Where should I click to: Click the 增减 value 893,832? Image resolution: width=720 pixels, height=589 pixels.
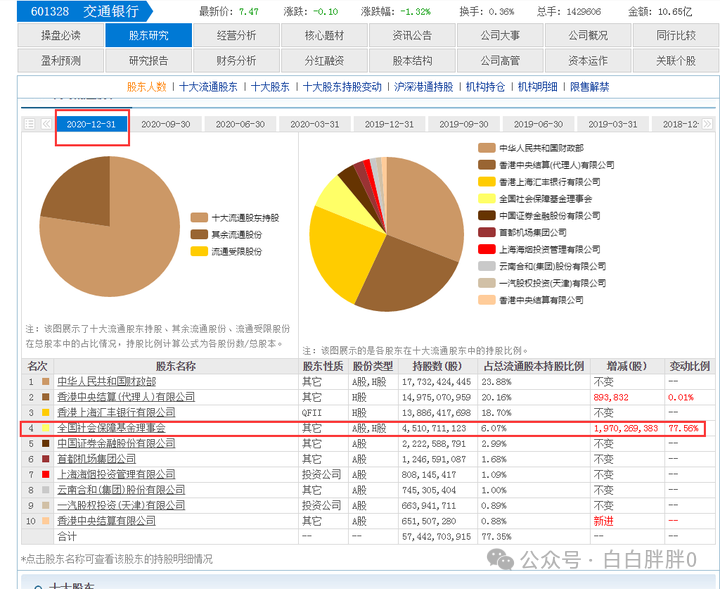(x=611, y=397)
